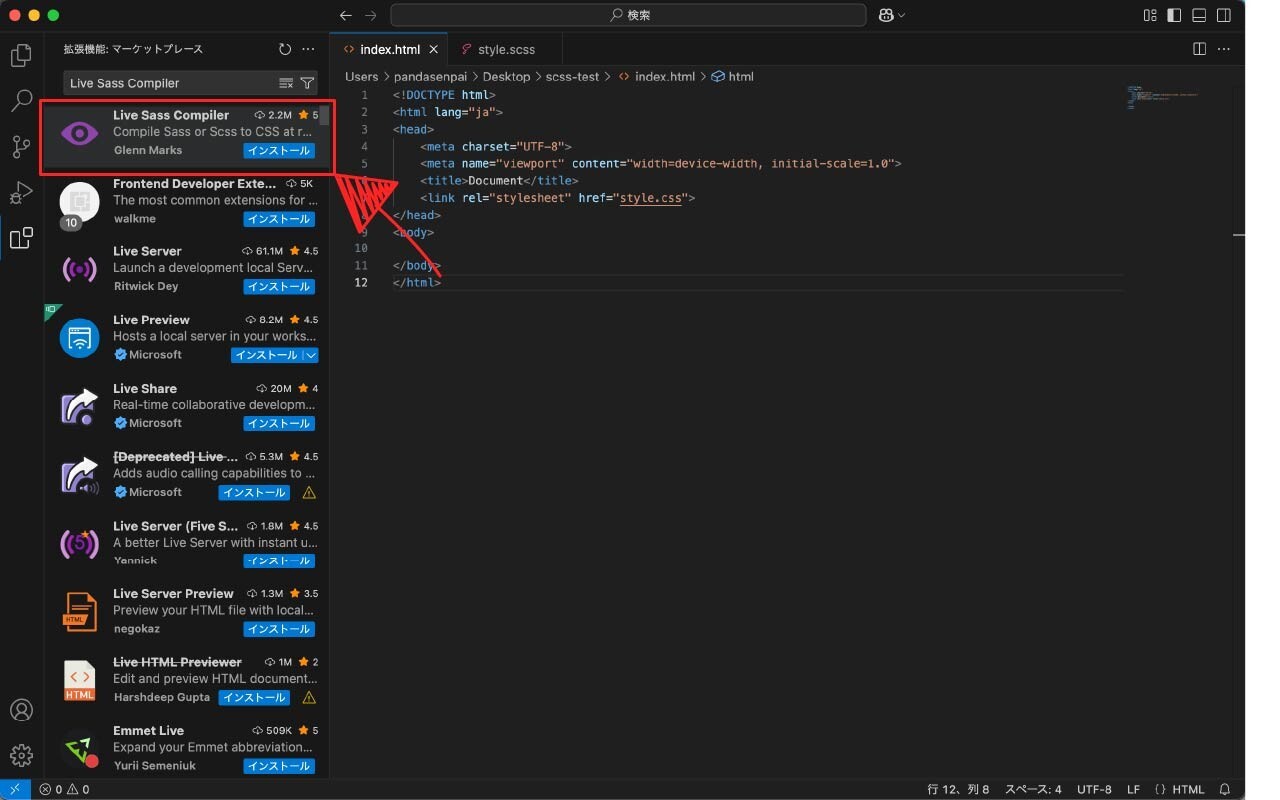Open the Explorer view in the activity bar
This screenshot has height=800, width=1280.
pyautogui.click(x=21, y=56)
